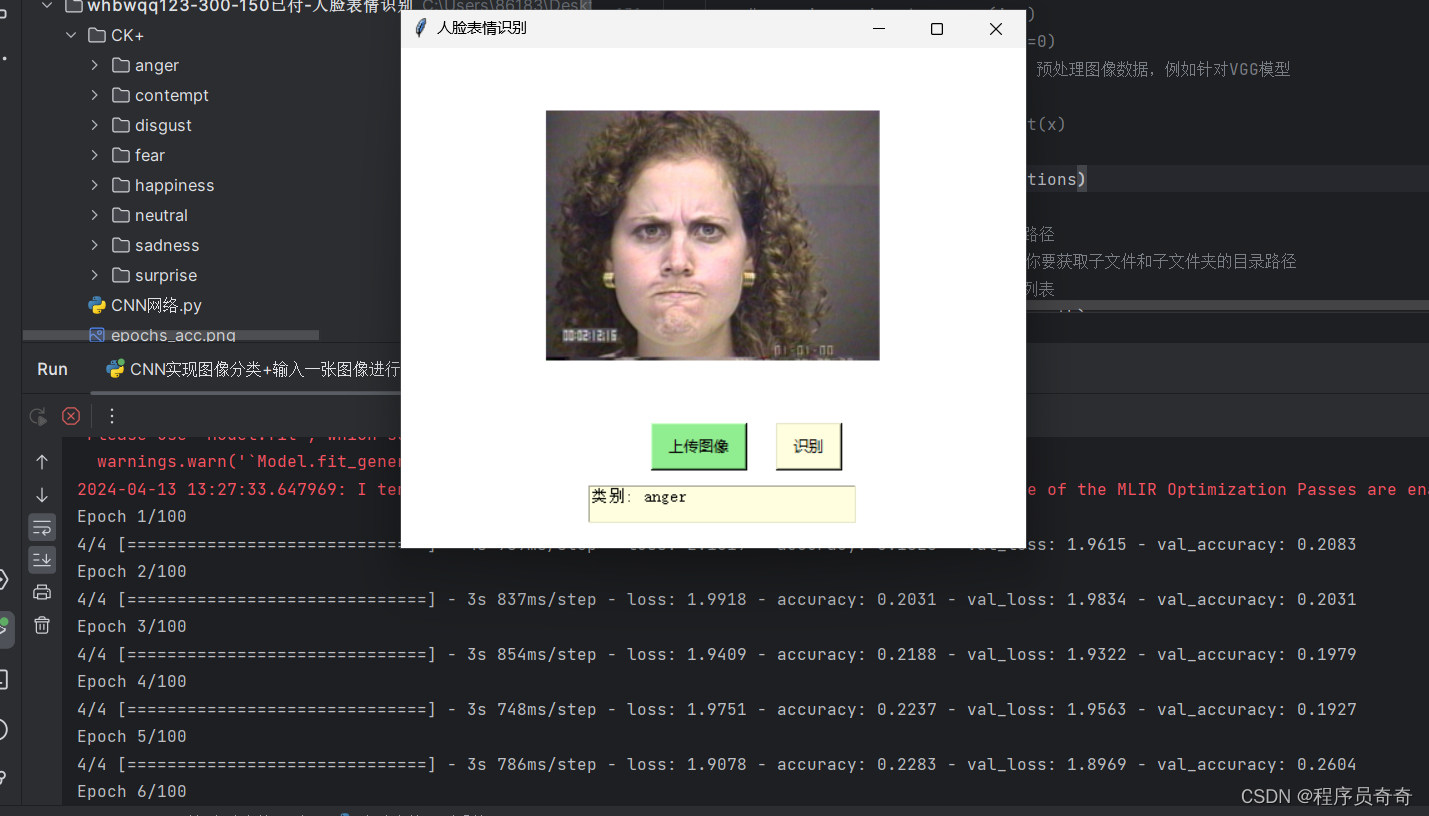Select the happiness folder name

(x=174, y=185)
